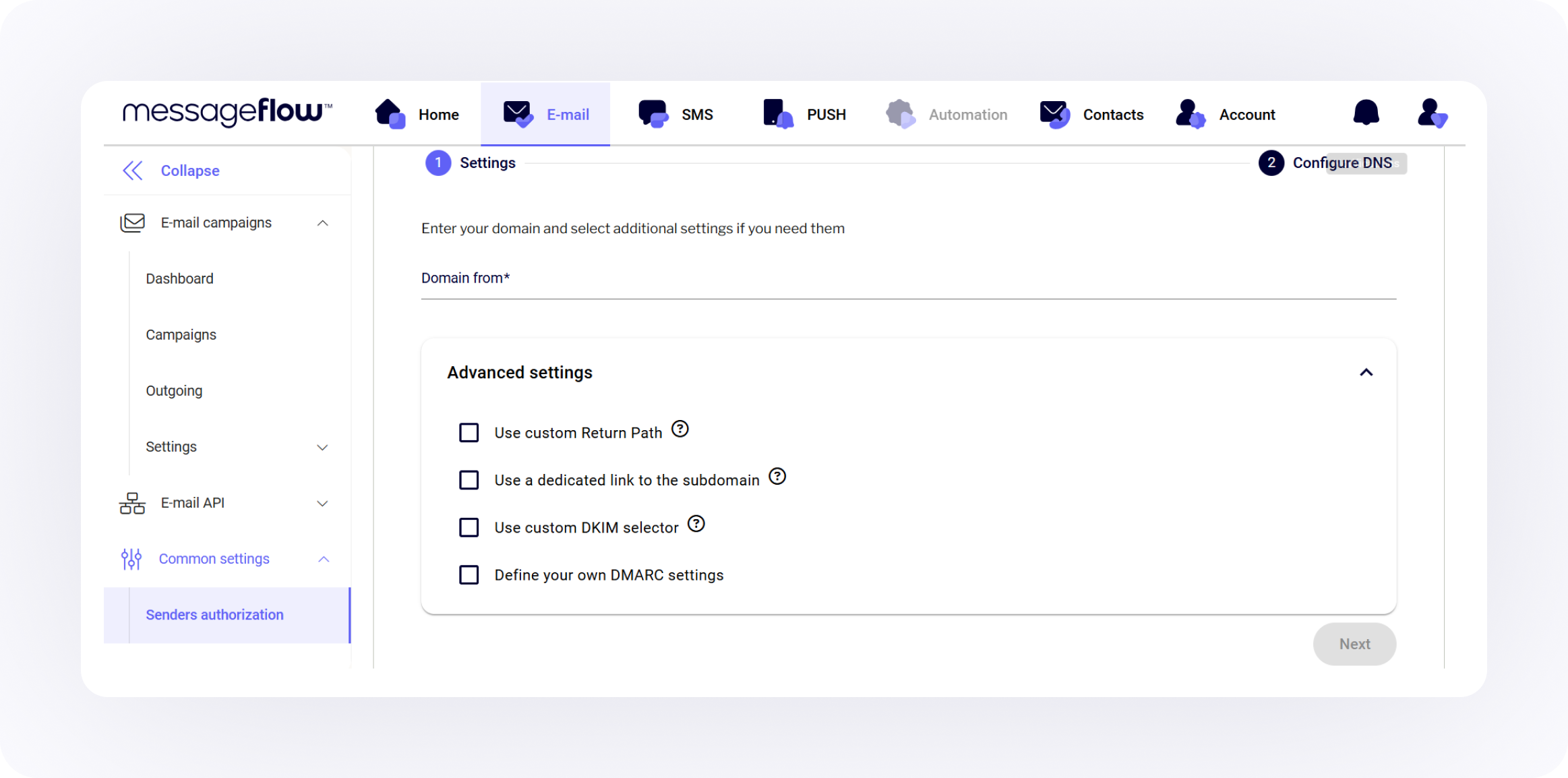
Task: Open Campaigns in sidebar
Action: click(x=181, y=334)
